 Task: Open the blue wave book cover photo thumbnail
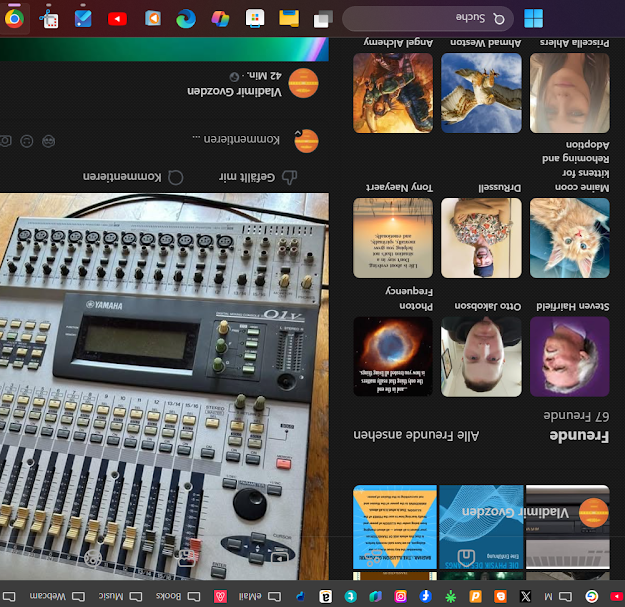tap(481, 527)
